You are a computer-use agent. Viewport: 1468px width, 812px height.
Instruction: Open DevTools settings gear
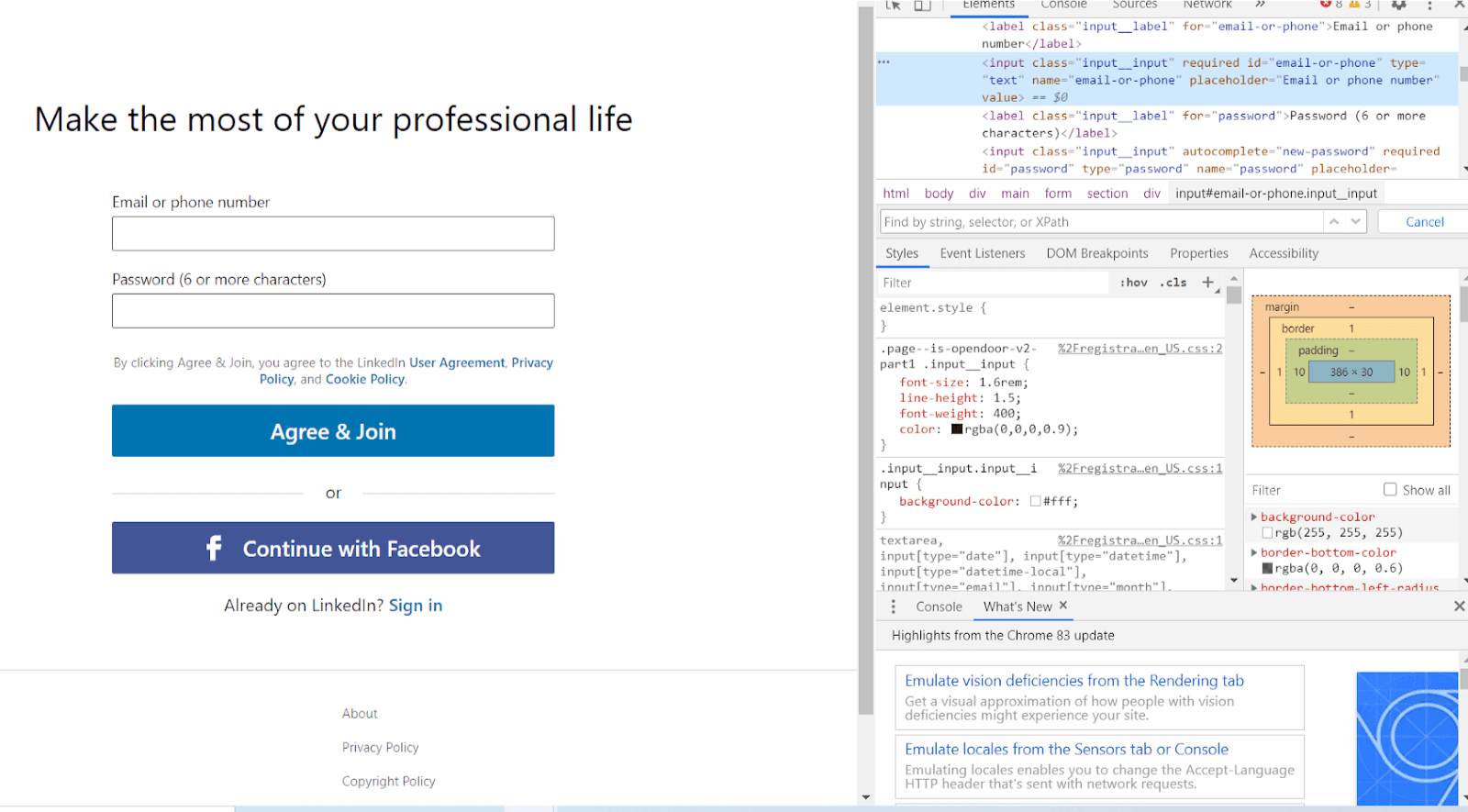[1398, 5]
